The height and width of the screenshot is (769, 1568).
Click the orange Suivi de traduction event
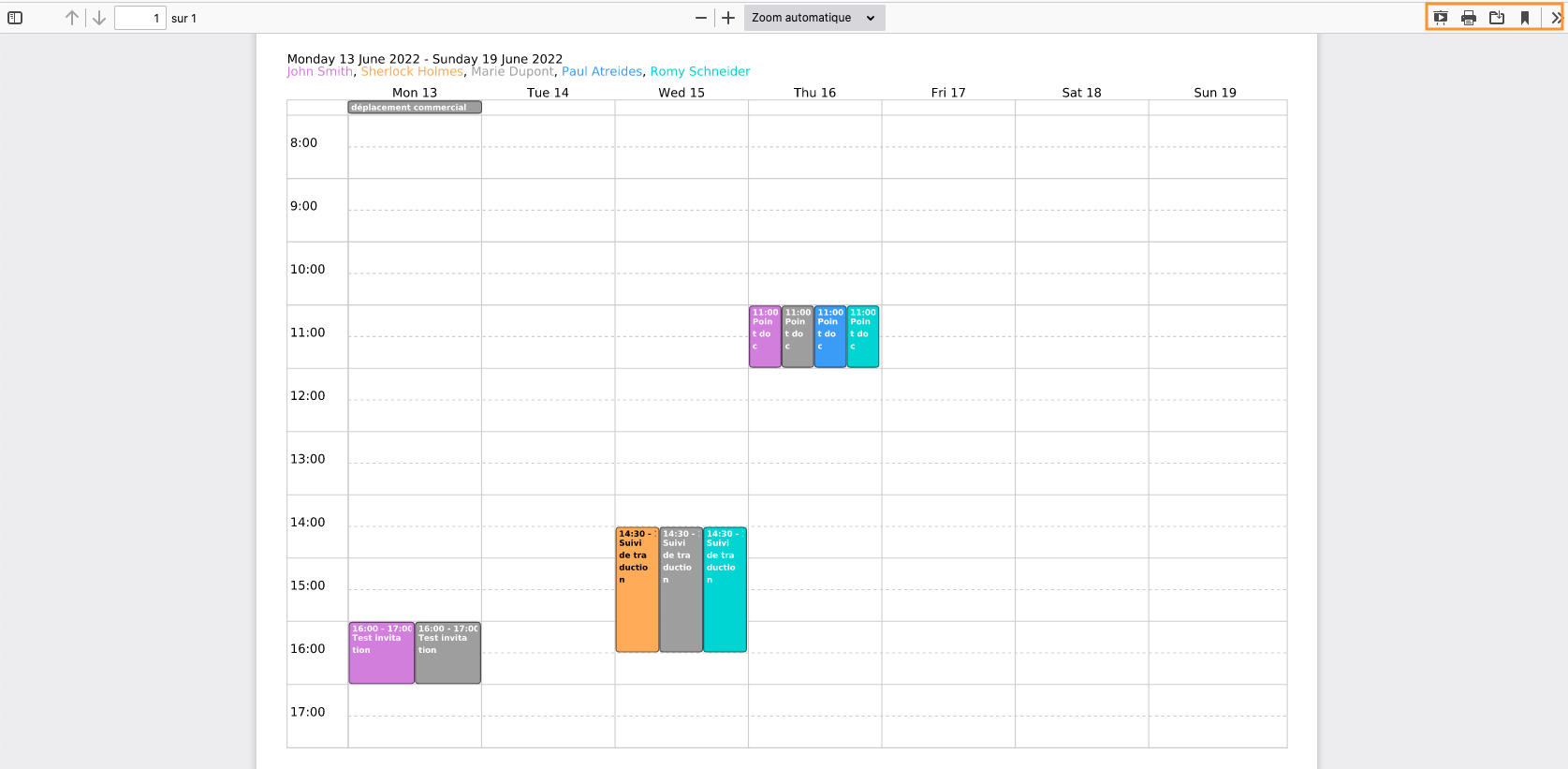coord(637,589)
